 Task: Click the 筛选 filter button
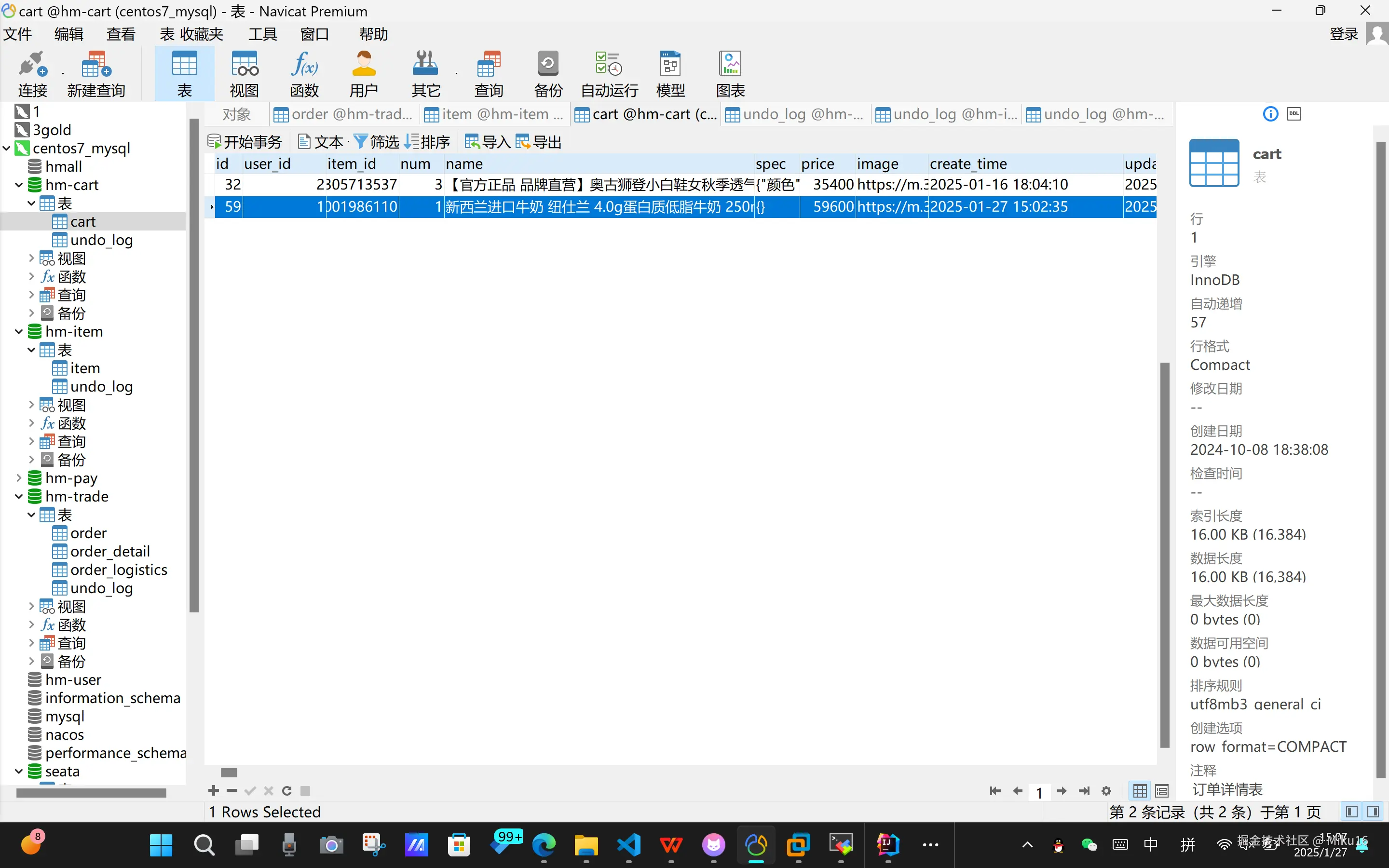(377, 142)
